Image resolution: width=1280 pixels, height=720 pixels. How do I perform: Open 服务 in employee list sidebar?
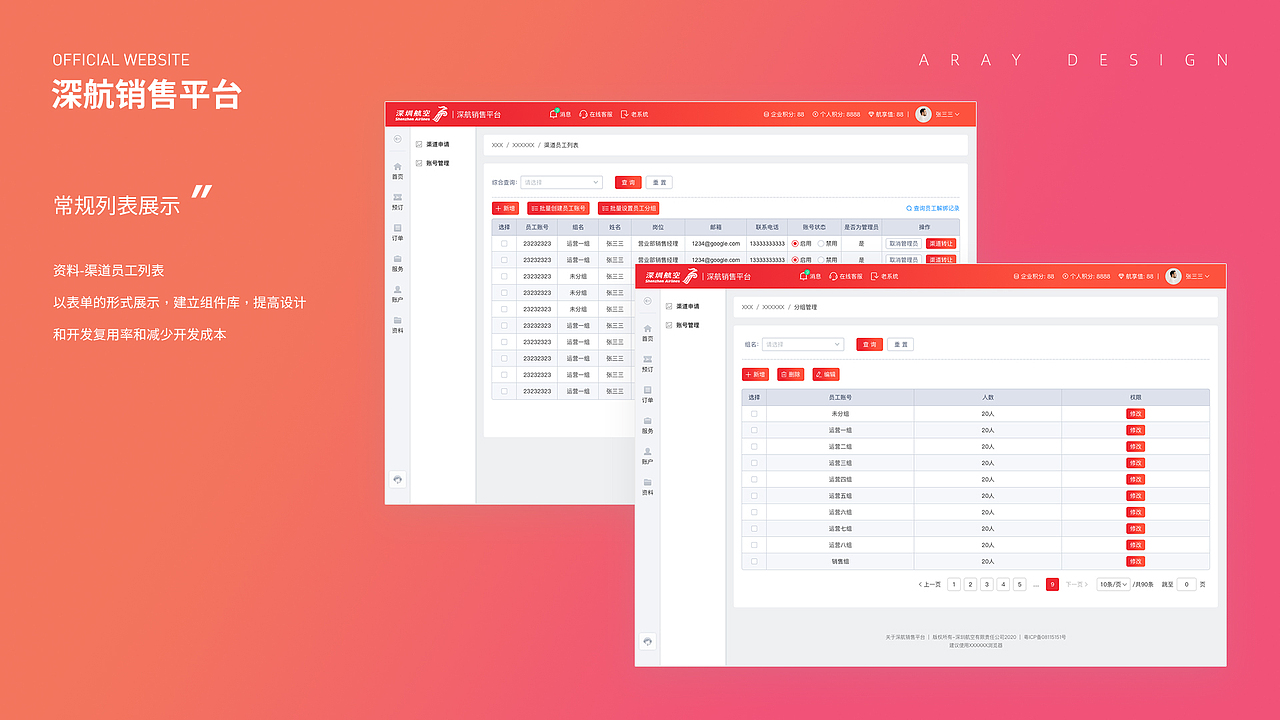pos(397,264)
